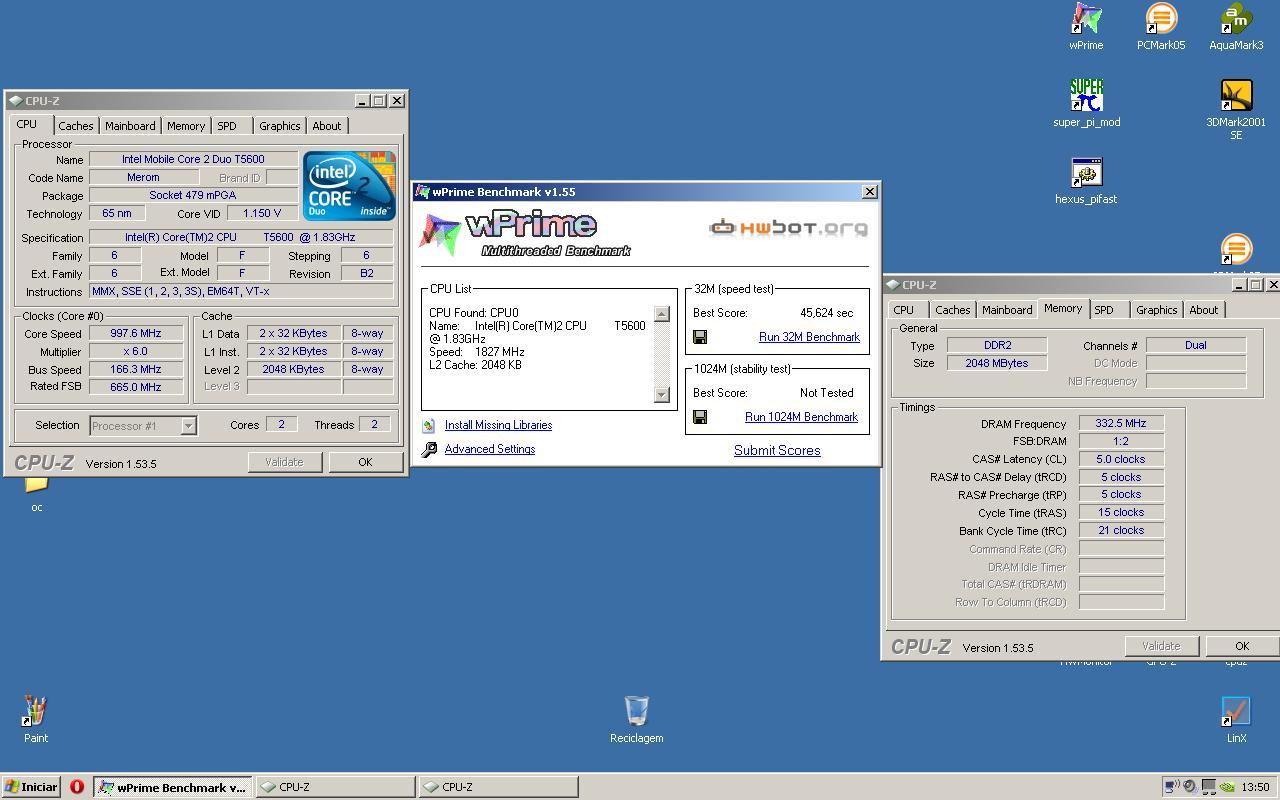The image size is (1280, 800).
Task: Click the Run 1024M Benchmark link
Action: pos(801,417)
